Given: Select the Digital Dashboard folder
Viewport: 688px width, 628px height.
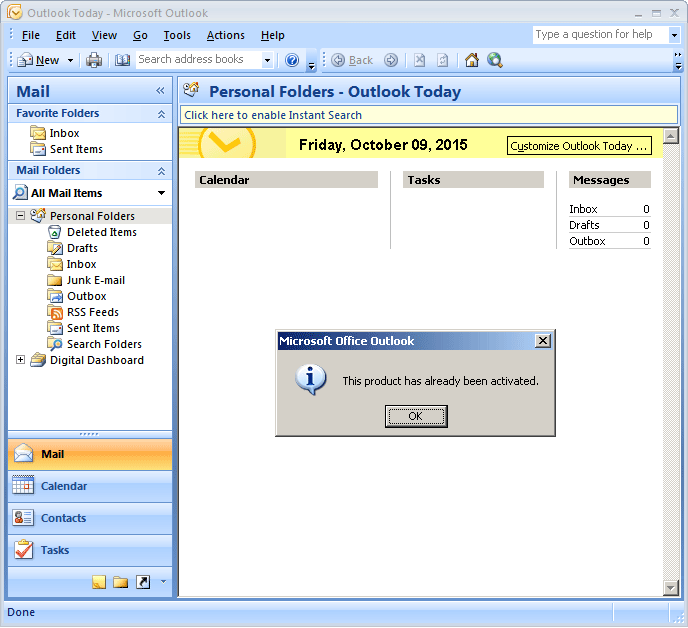Looking at the screenshot, I should (97, 360).
